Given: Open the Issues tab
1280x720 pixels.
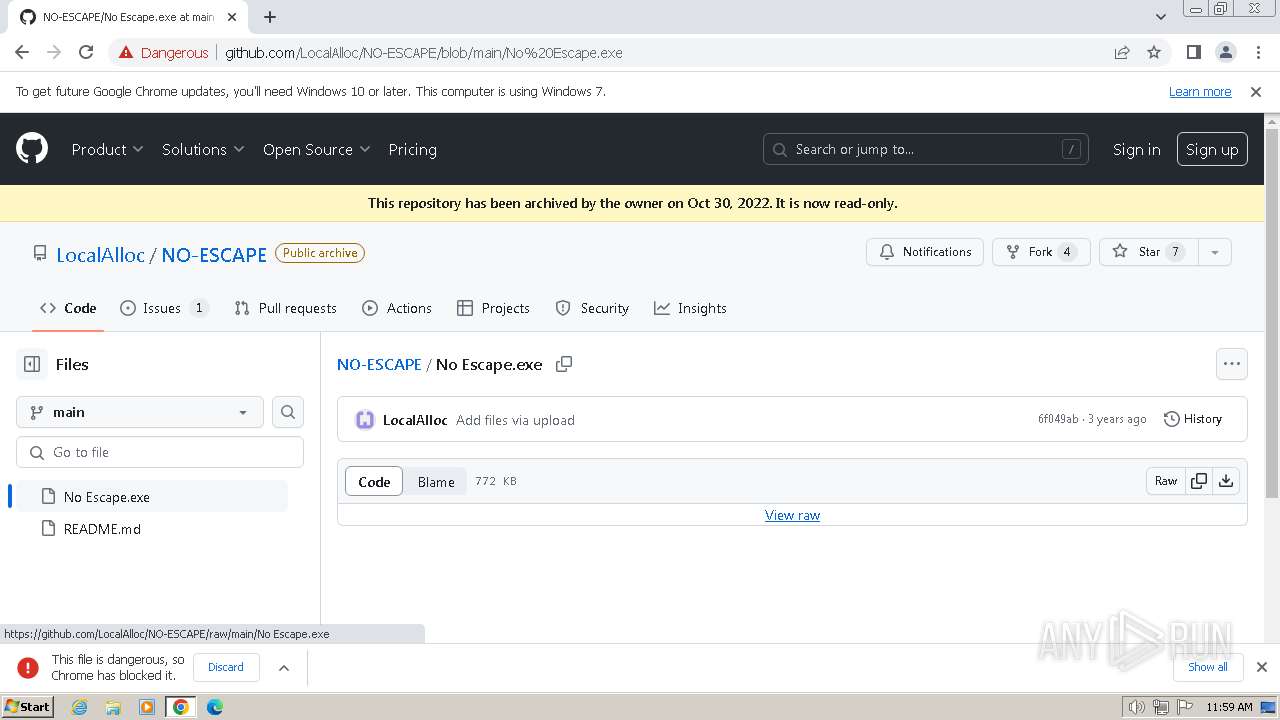Looking at the screenshot, I should click(x=164, y=308).
